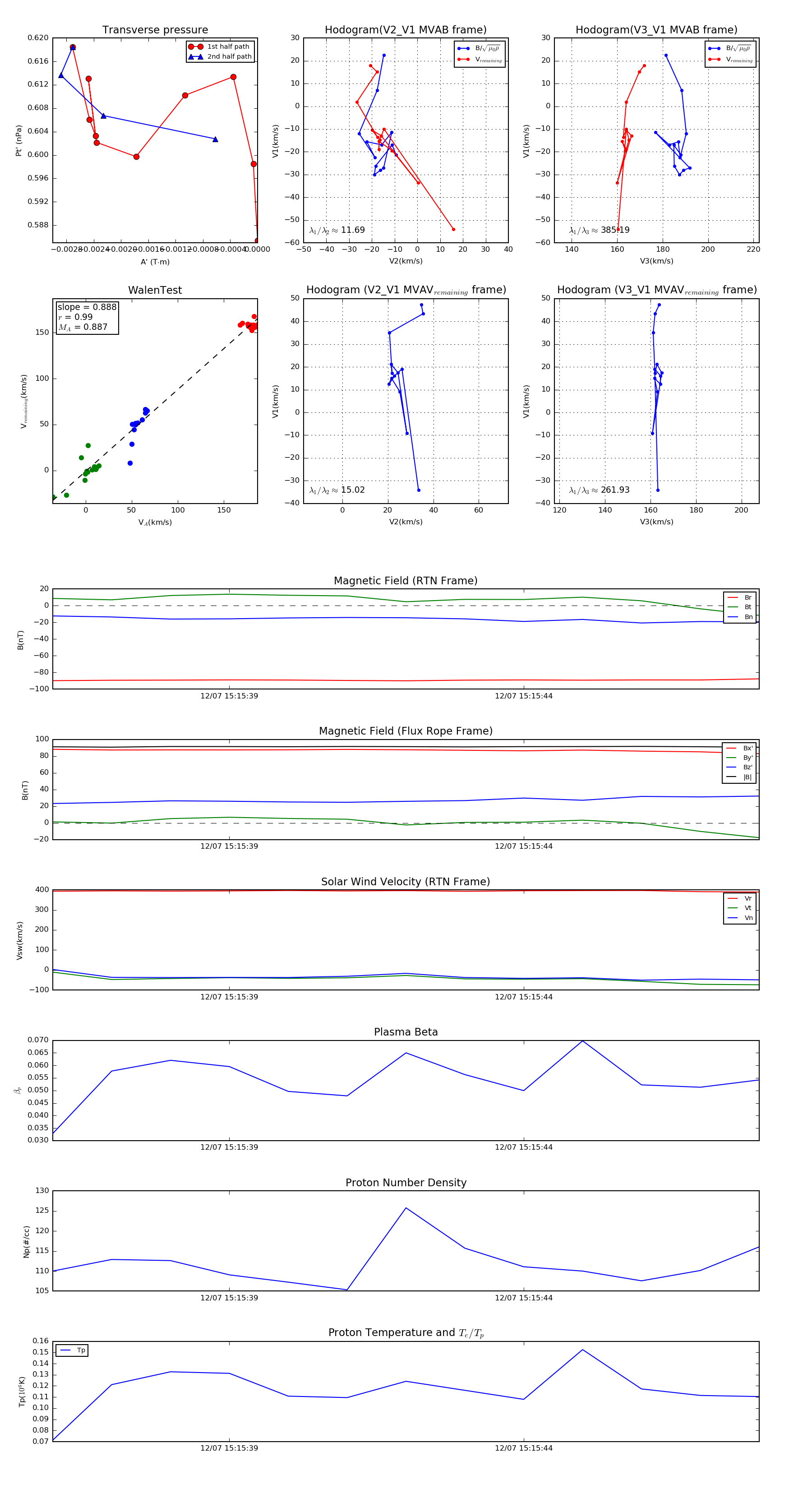Click the "Hodogram(V2_V1 MVAB frame)" title

pyautogui.click(x=406, y=30)
